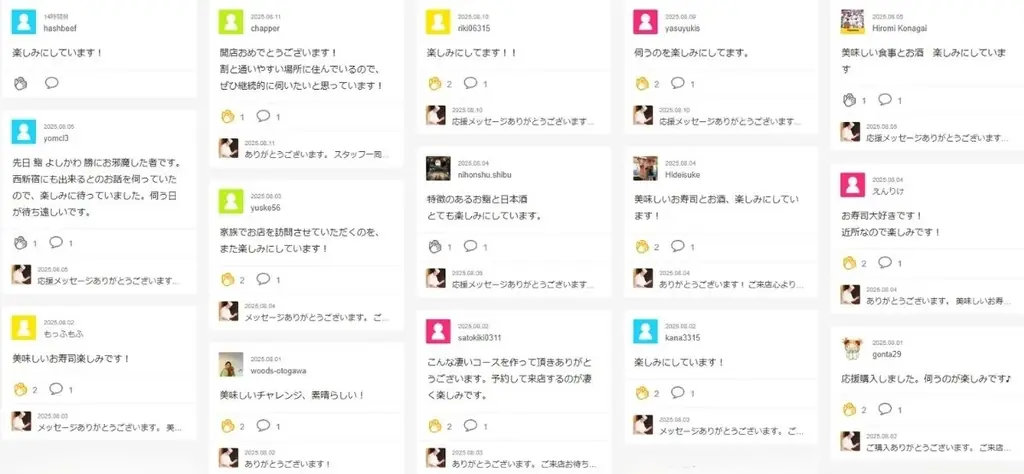This screenshot has height=474, width=1024.
Task: Open woods-otogawa's profile picture
Action: coord(231,364)
